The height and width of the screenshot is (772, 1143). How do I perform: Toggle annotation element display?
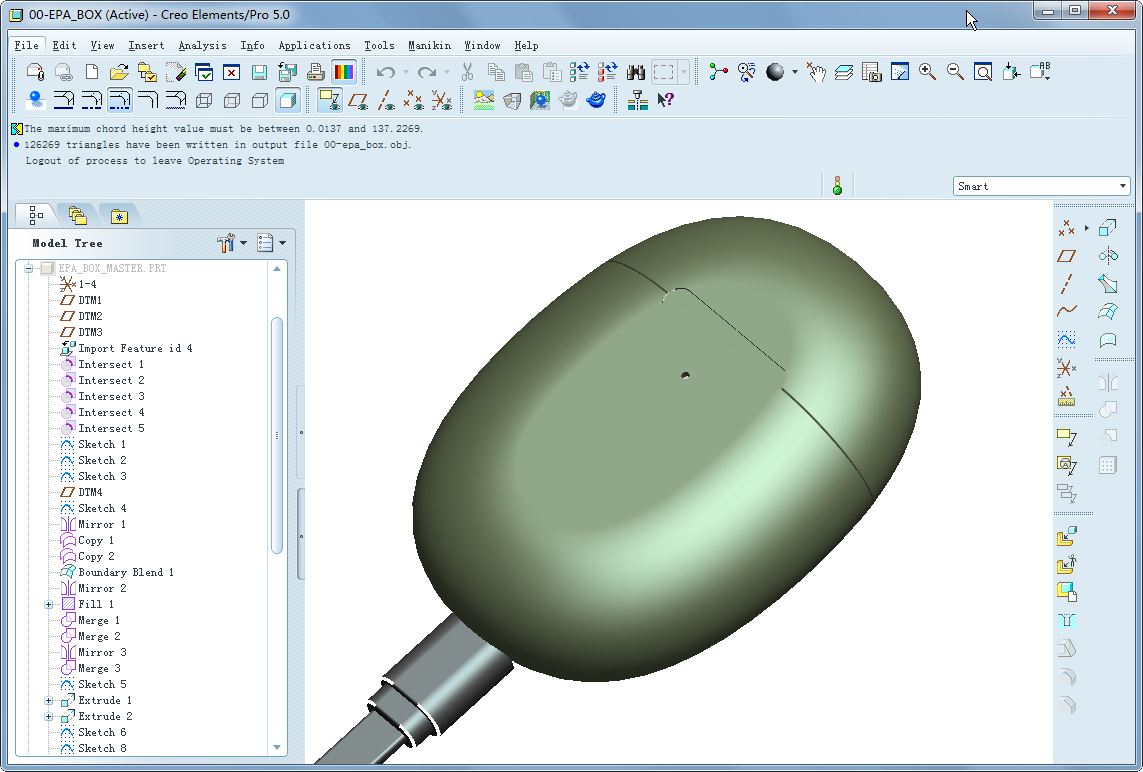329,100
